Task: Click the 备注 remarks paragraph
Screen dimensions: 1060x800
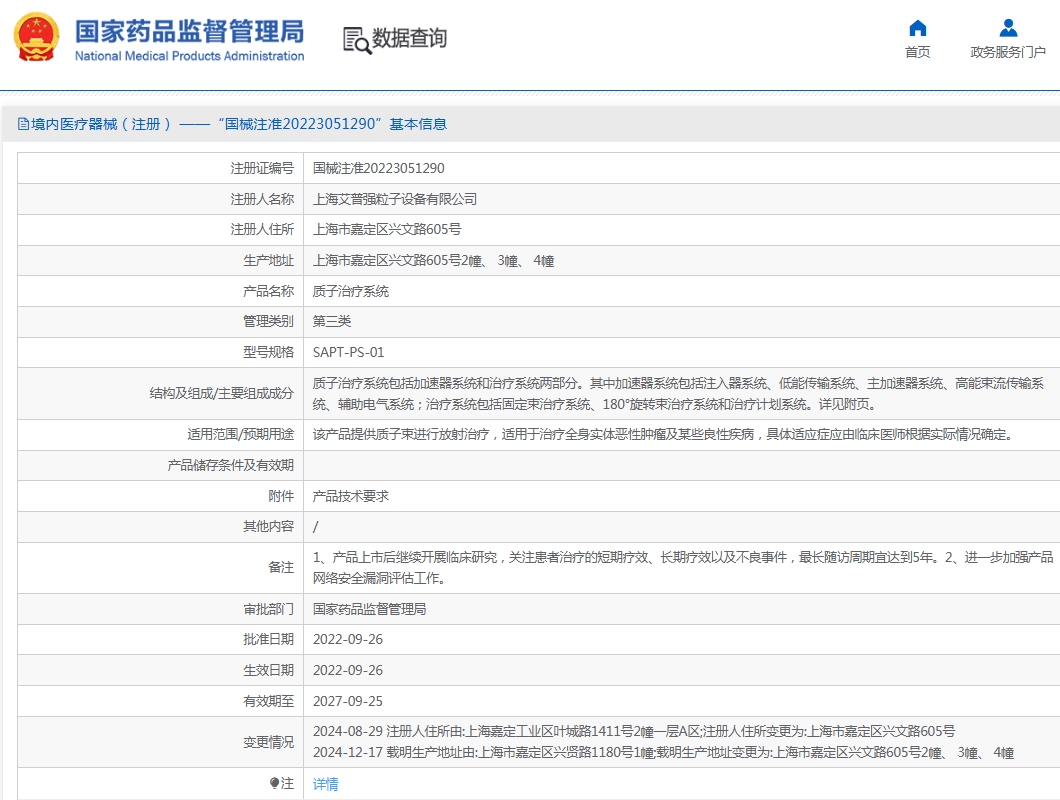Action: tap(683, 567)
